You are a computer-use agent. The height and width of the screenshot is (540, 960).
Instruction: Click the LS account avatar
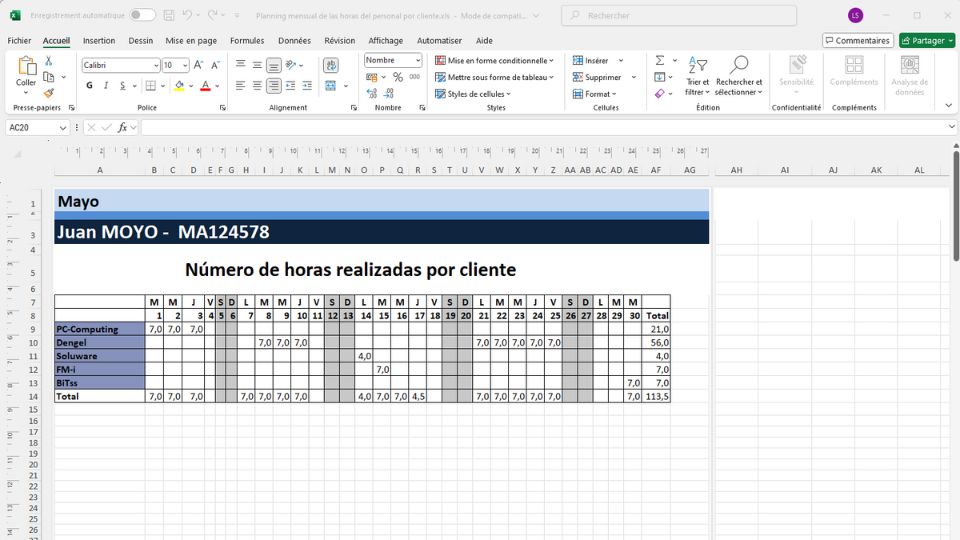point(855,15)
